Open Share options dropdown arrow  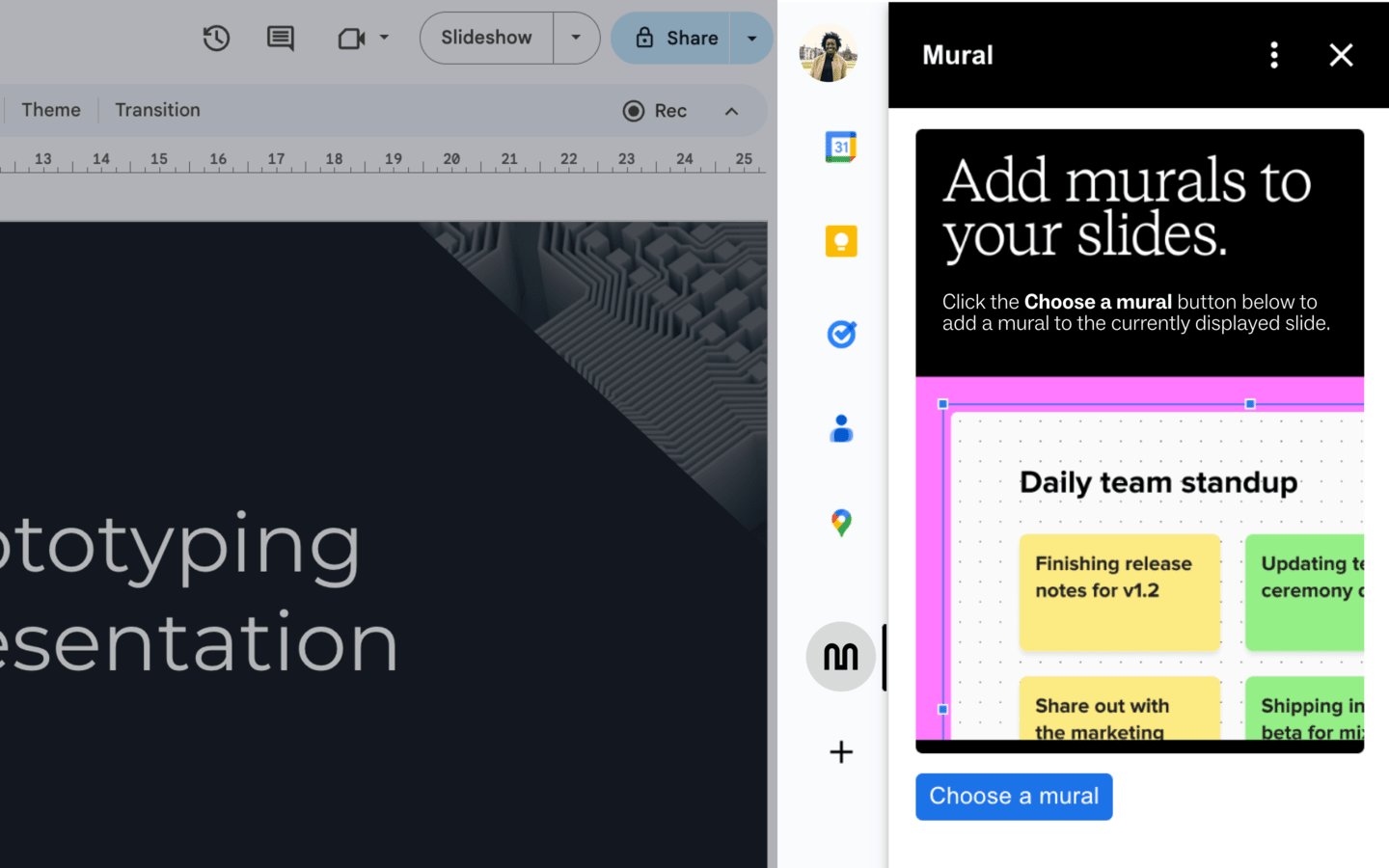click(x=752, y=38)
